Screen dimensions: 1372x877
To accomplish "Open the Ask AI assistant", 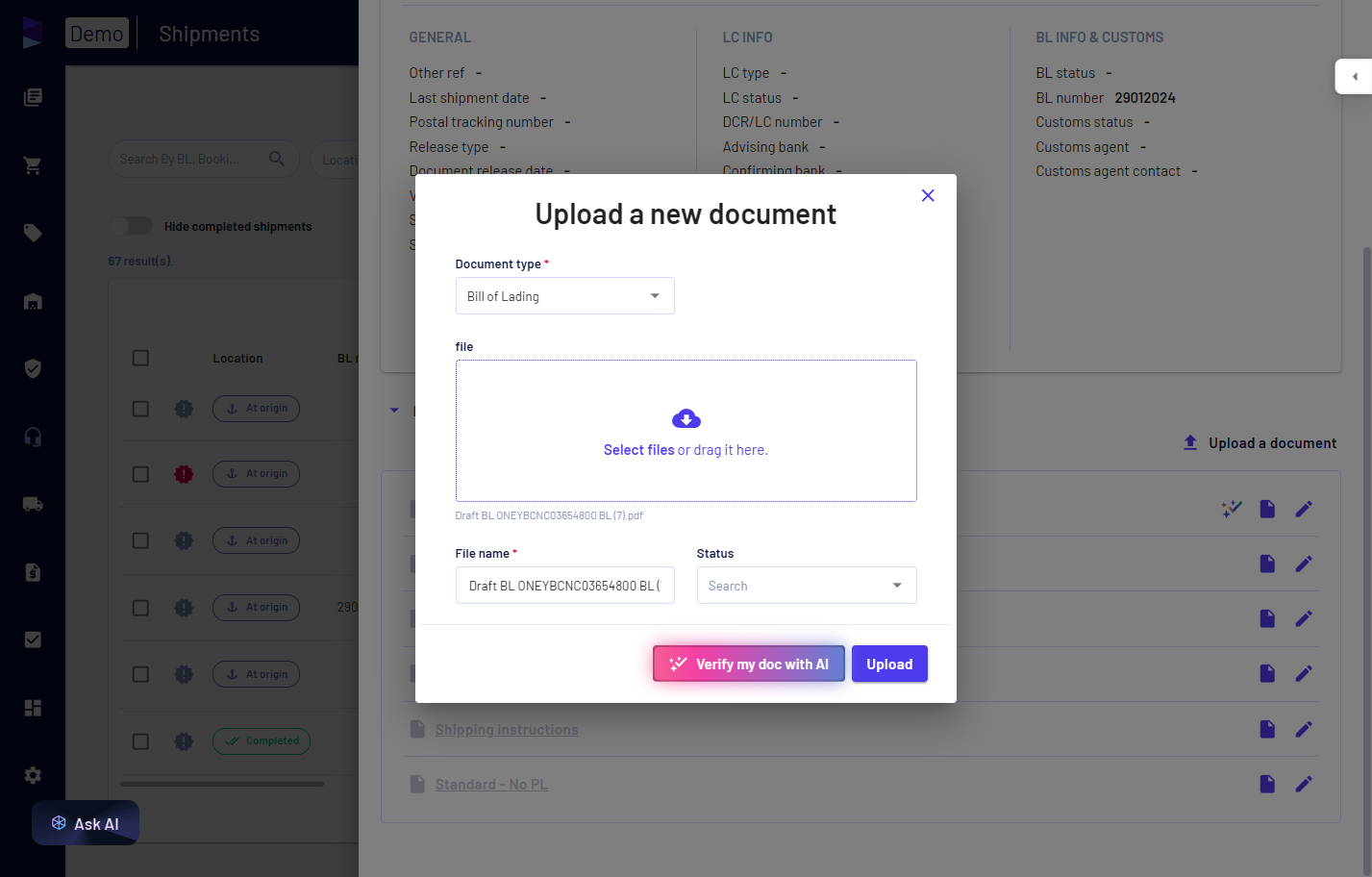I will point(86,823).
